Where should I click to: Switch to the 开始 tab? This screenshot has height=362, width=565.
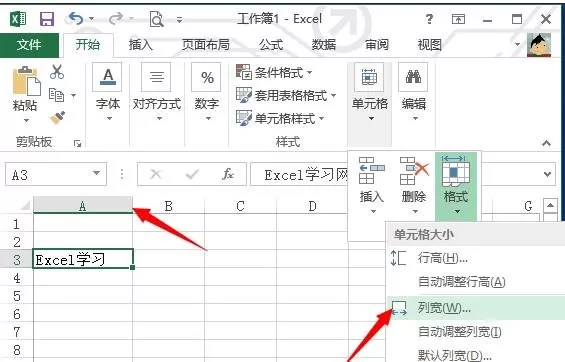[x=88, y=45]
